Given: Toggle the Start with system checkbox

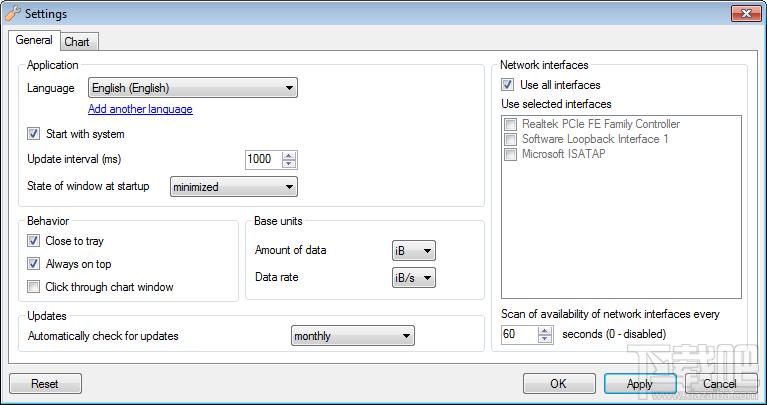Looking at the screenshot, I should [x=34, y=134].
